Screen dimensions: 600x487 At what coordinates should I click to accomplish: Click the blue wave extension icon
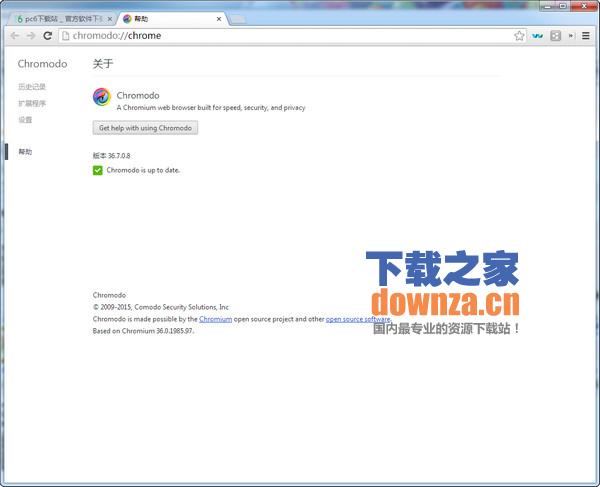pos(537,36)
